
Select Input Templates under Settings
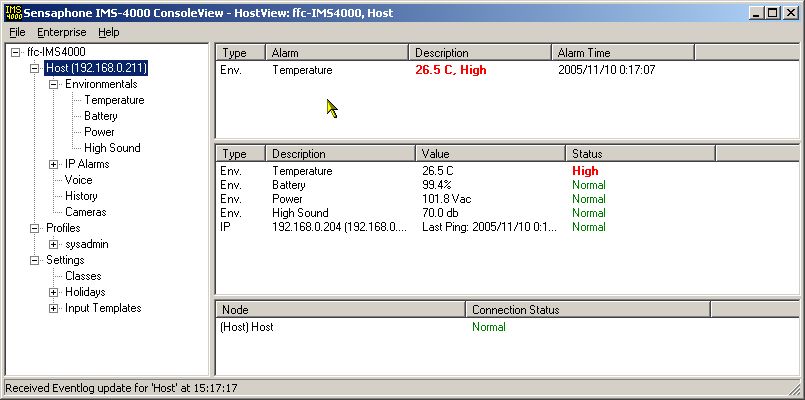103,308
